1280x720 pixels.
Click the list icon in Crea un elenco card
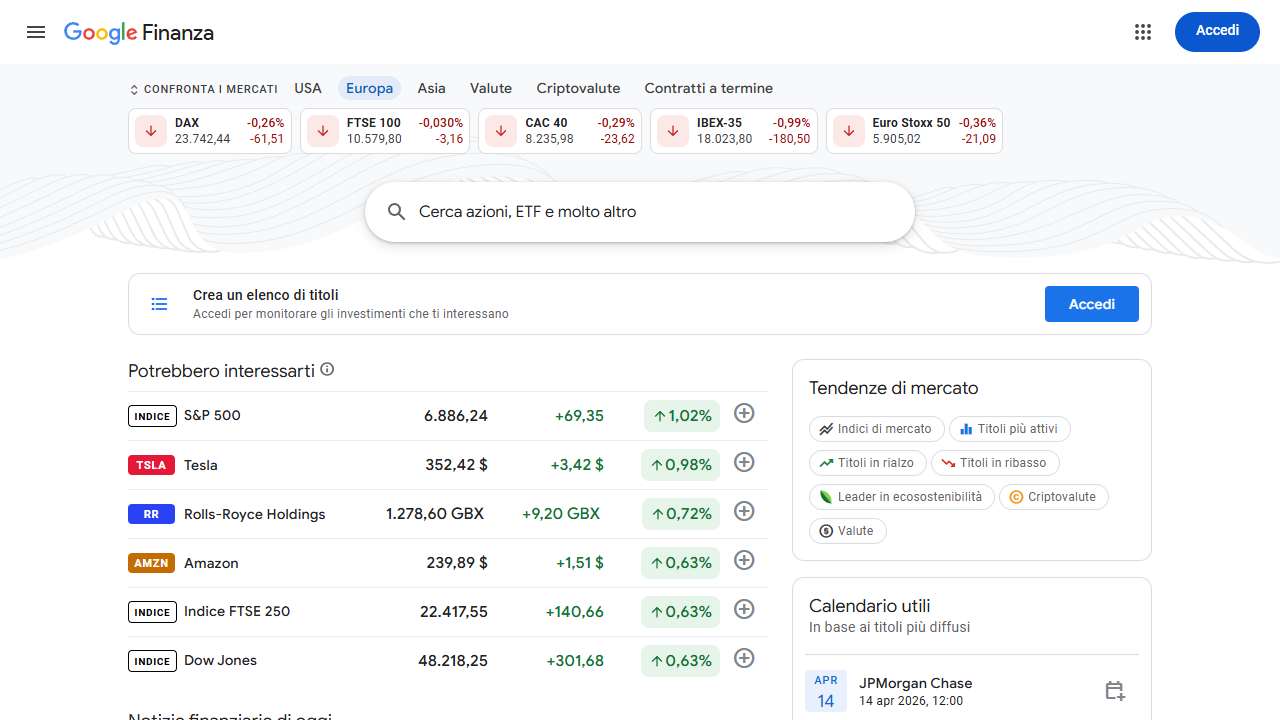159,304
